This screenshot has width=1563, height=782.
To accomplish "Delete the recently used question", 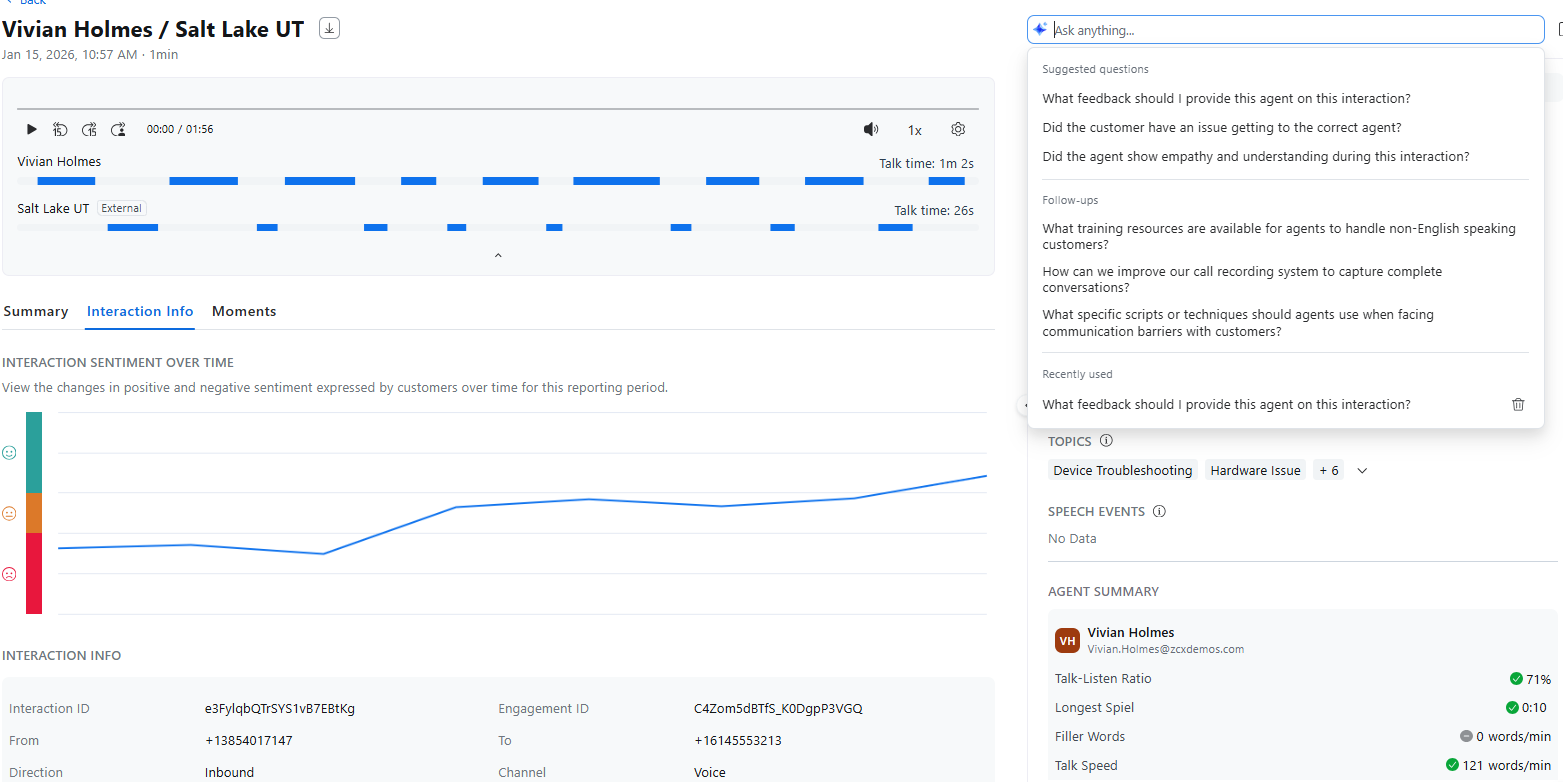I will pyautogui.click(x=1518, y=404).
